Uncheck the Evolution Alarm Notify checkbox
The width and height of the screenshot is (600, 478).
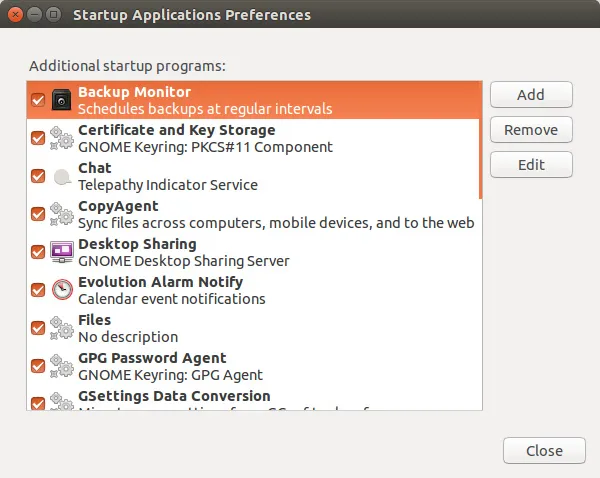point(38,290)
